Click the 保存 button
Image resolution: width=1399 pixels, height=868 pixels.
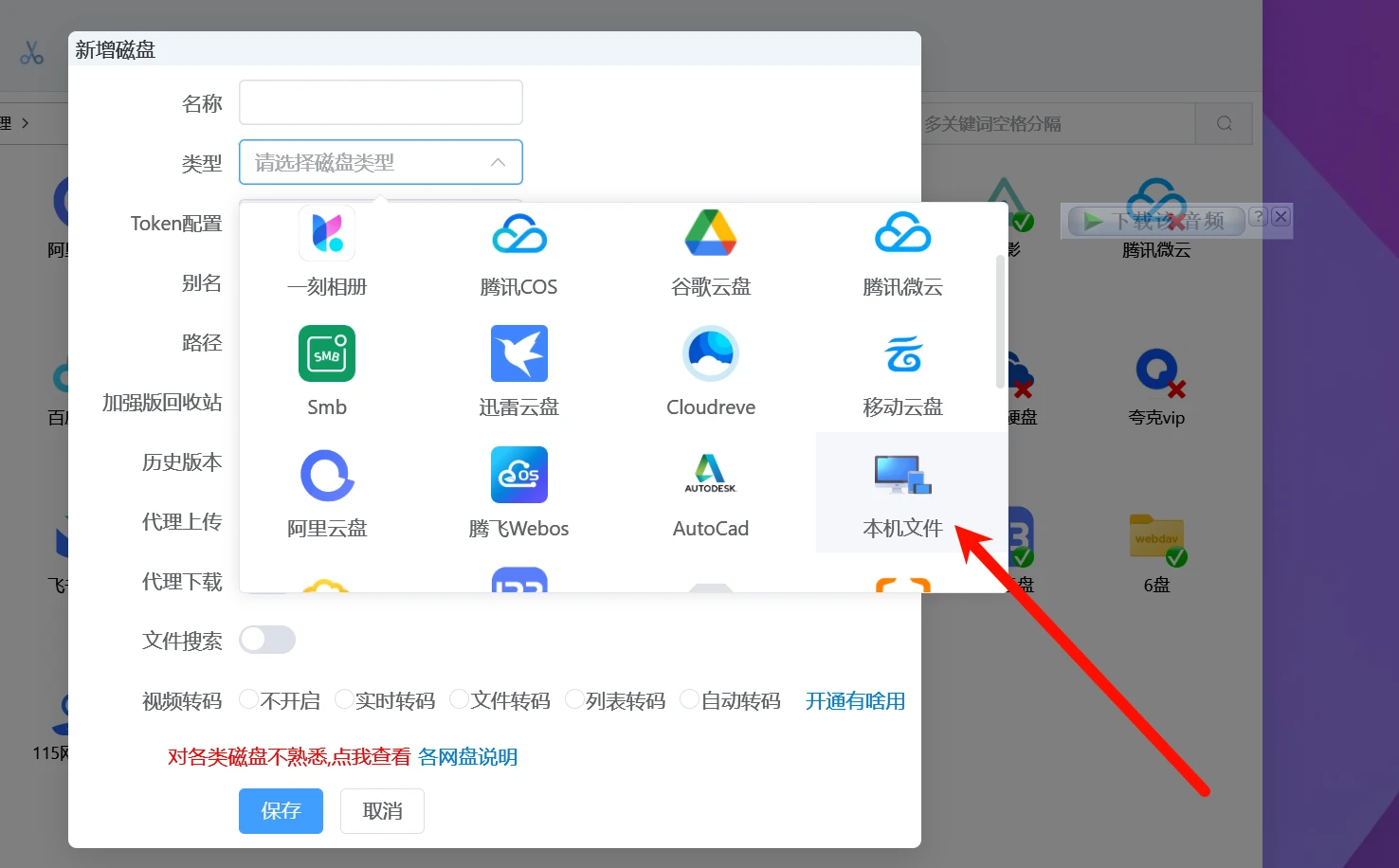(281, 811)
